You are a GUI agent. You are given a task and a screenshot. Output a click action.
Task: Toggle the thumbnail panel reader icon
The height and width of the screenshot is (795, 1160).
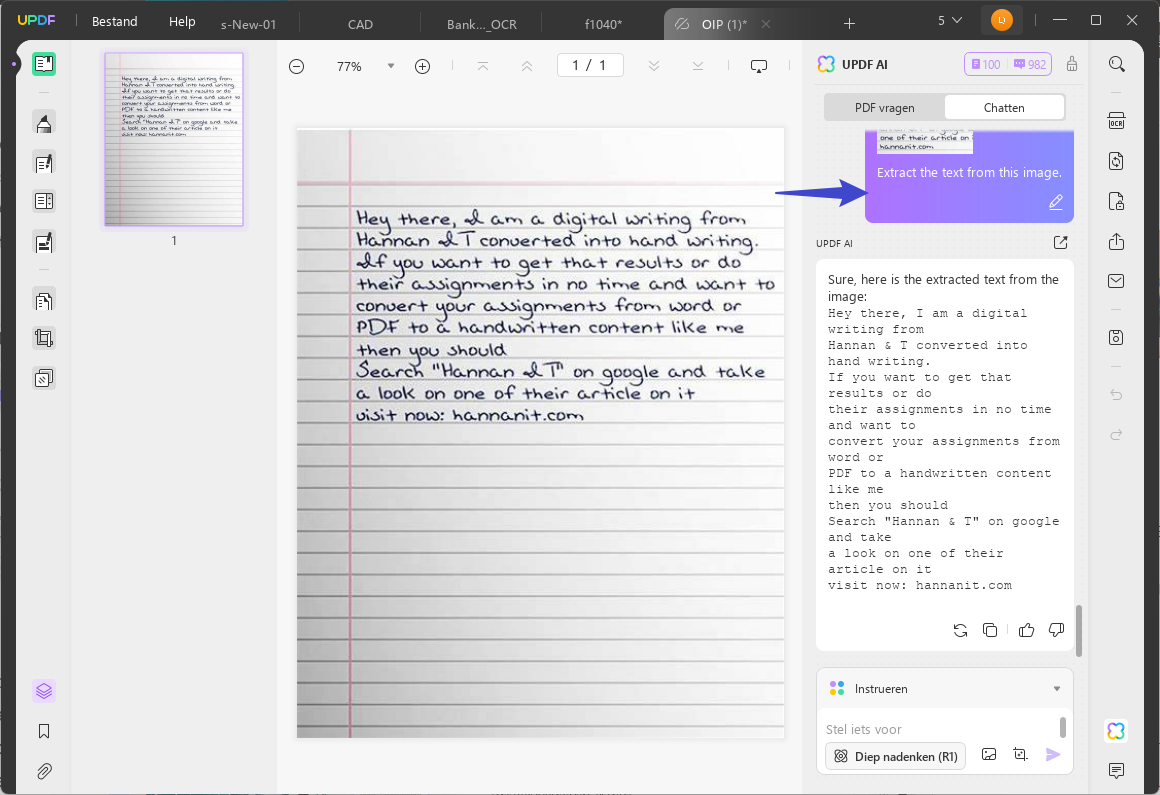click(44, 64)
